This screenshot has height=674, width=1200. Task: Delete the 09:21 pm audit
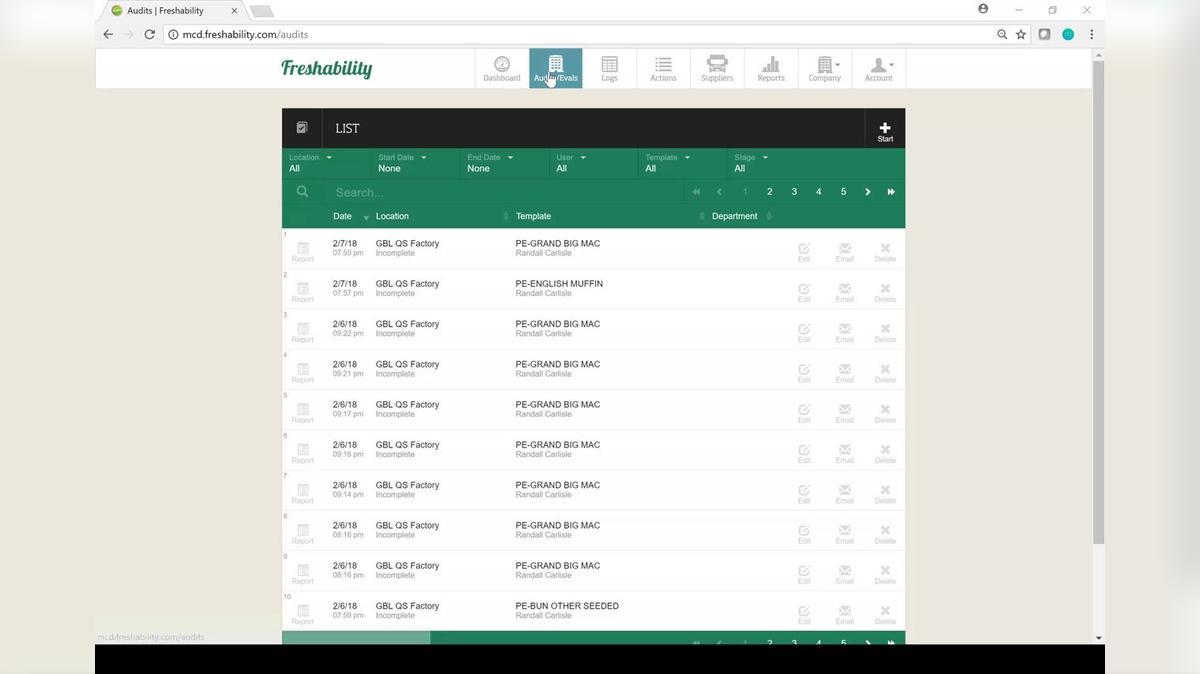coord(885,372)
